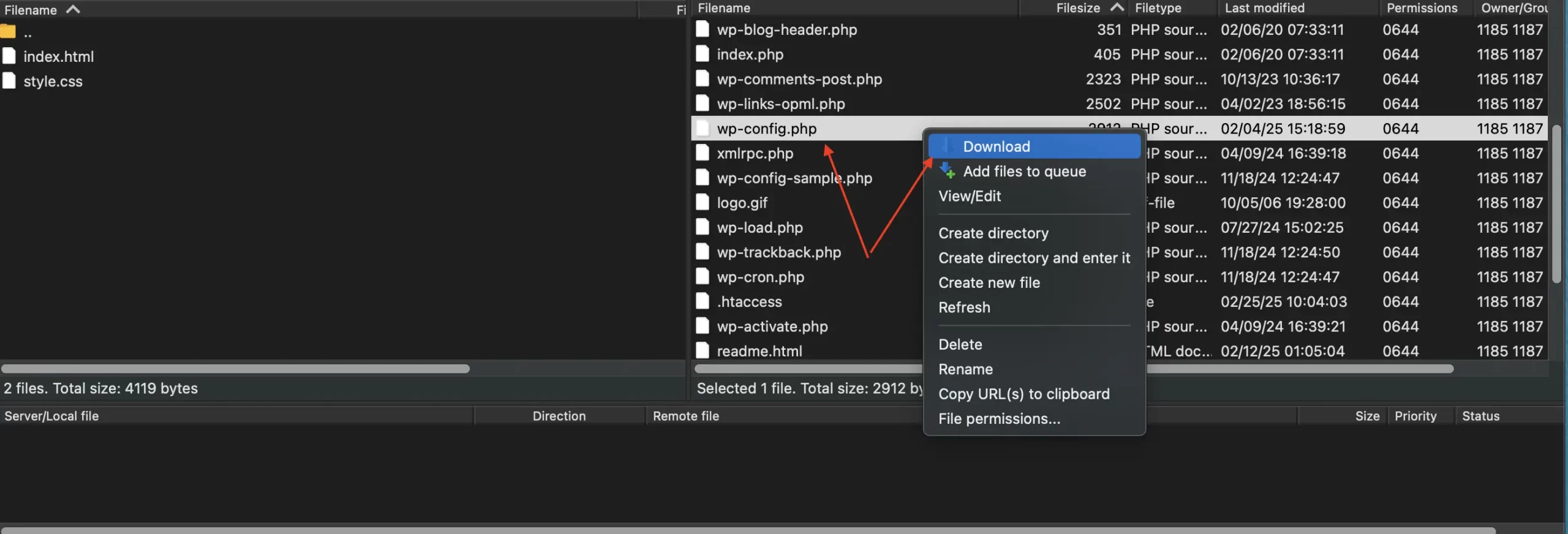Click the wp-blog-header.php file icon

coord(703,29)
